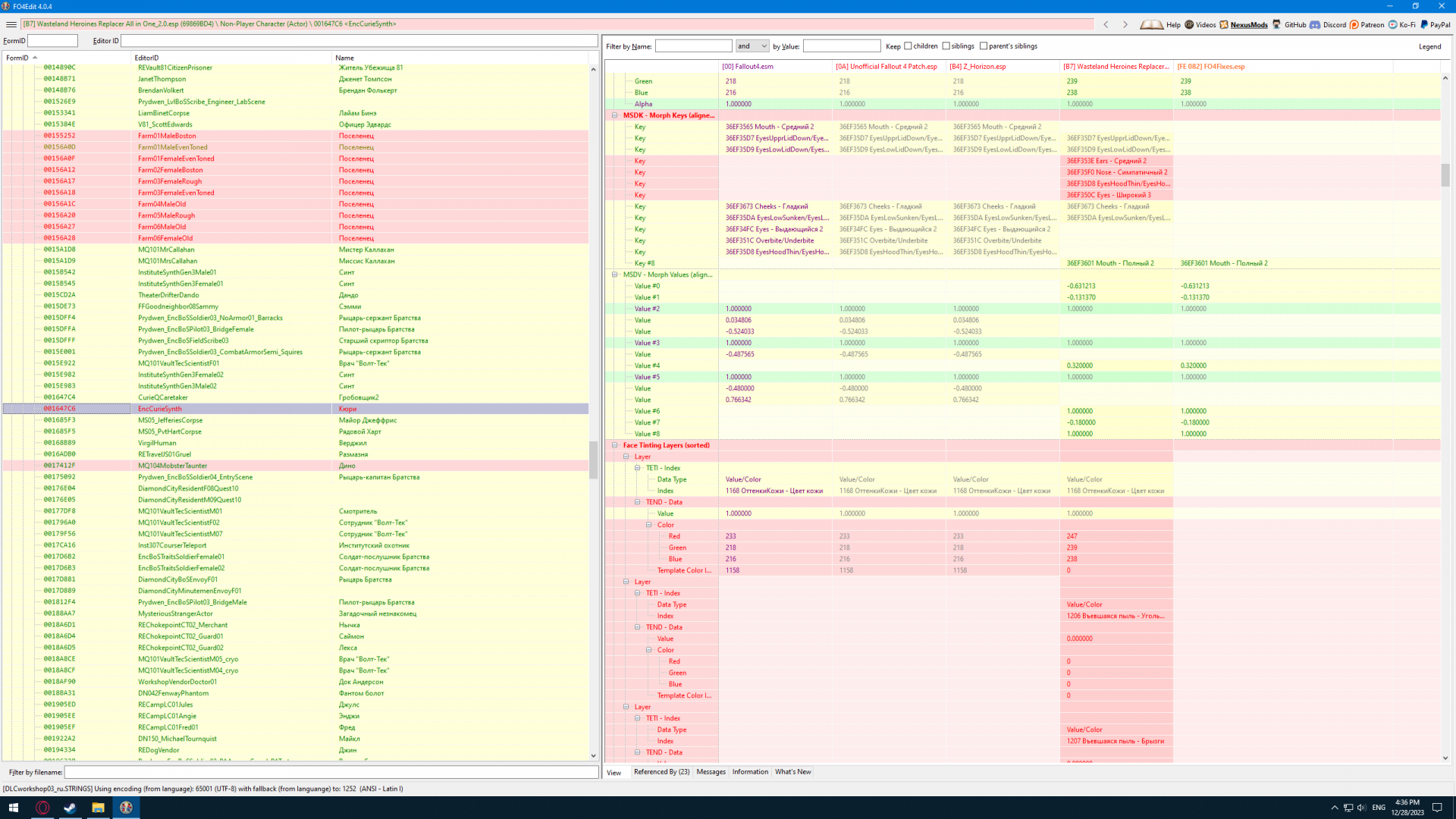1456x819 pixels.
Task: Collapse the Face Tinting Layers node
Action: tap(614, 445)
